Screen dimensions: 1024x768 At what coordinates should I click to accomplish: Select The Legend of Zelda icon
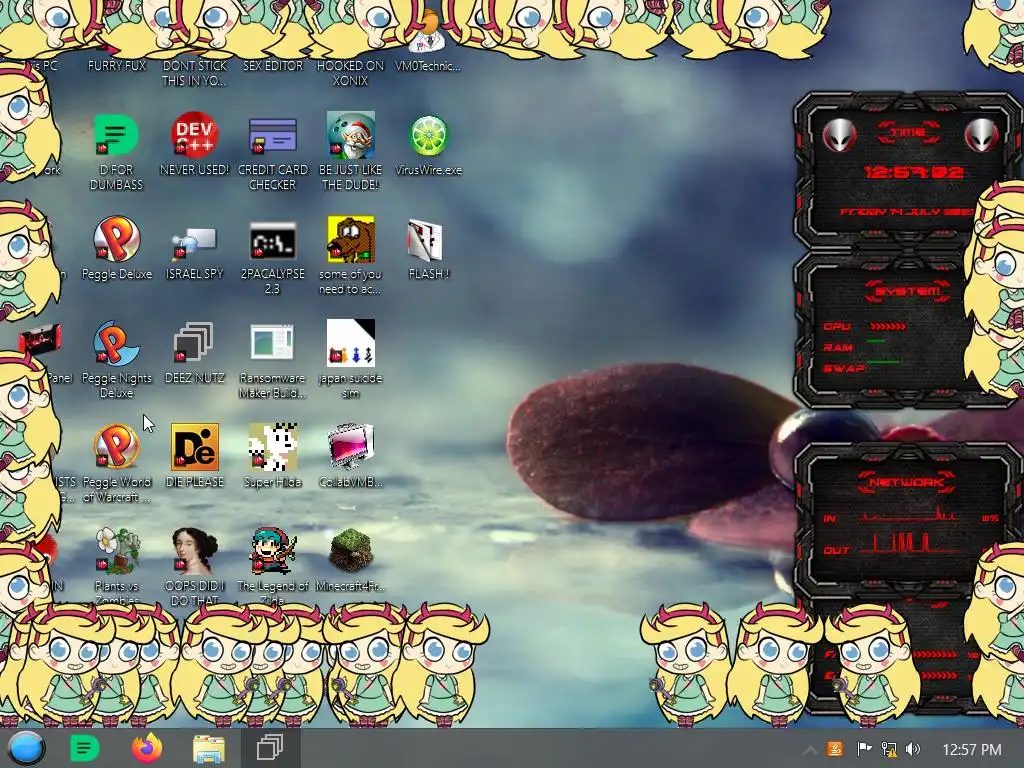coord(272,551)
